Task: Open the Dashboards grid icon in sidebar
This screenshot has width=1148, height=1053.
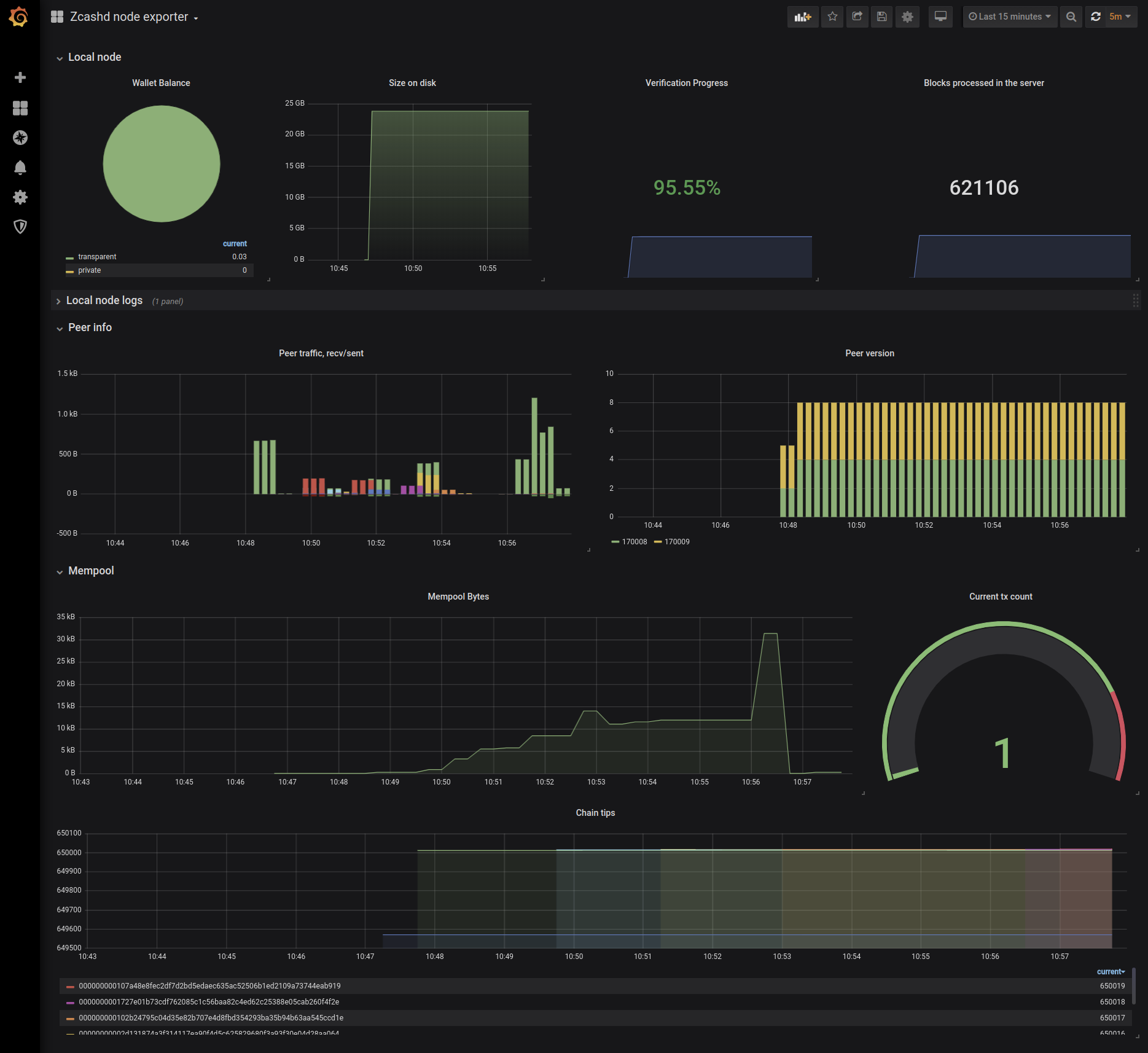Action: point(20,108)
